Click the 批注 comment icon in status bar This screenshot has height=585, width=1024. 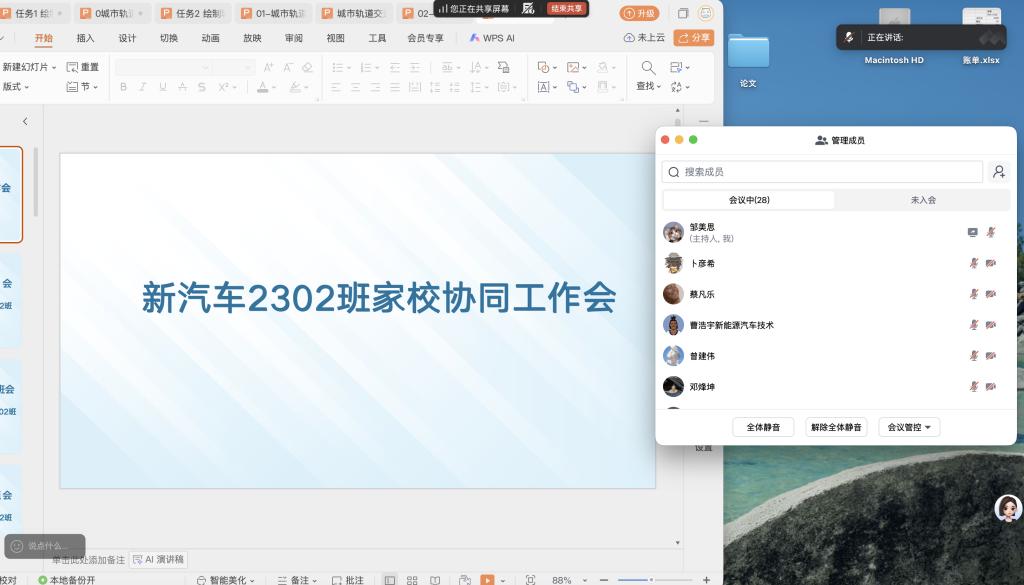(335, 579)
